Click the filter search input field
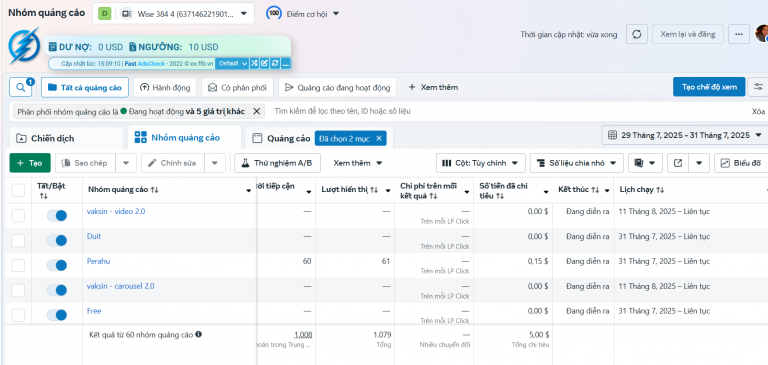Viewport: 768px width, 365px height. [x=509, y=111]
